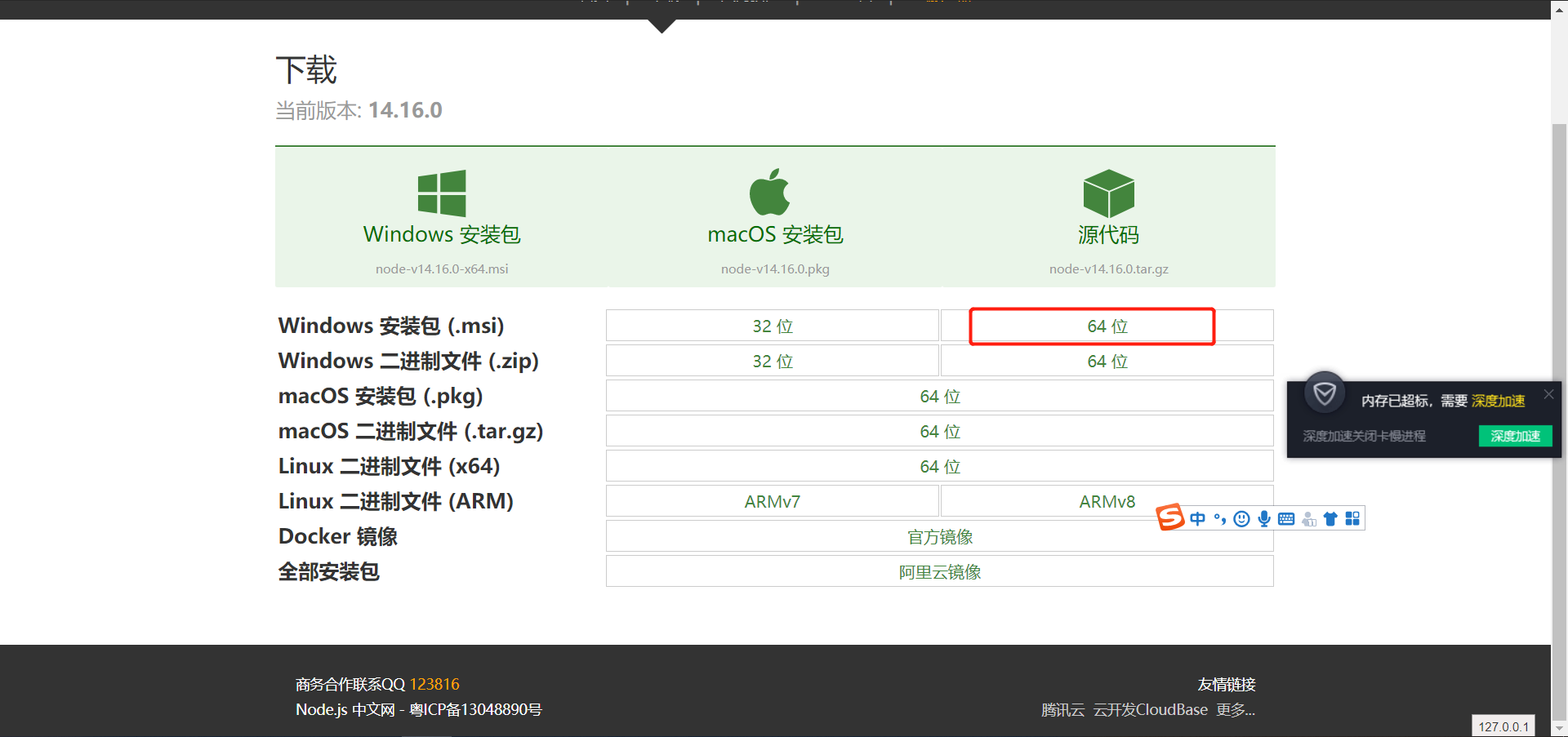Viewport: 1568px width, 737px height.
Task: Click the row label Windows 安装包 (.msi)
Action: click(391, 326)
